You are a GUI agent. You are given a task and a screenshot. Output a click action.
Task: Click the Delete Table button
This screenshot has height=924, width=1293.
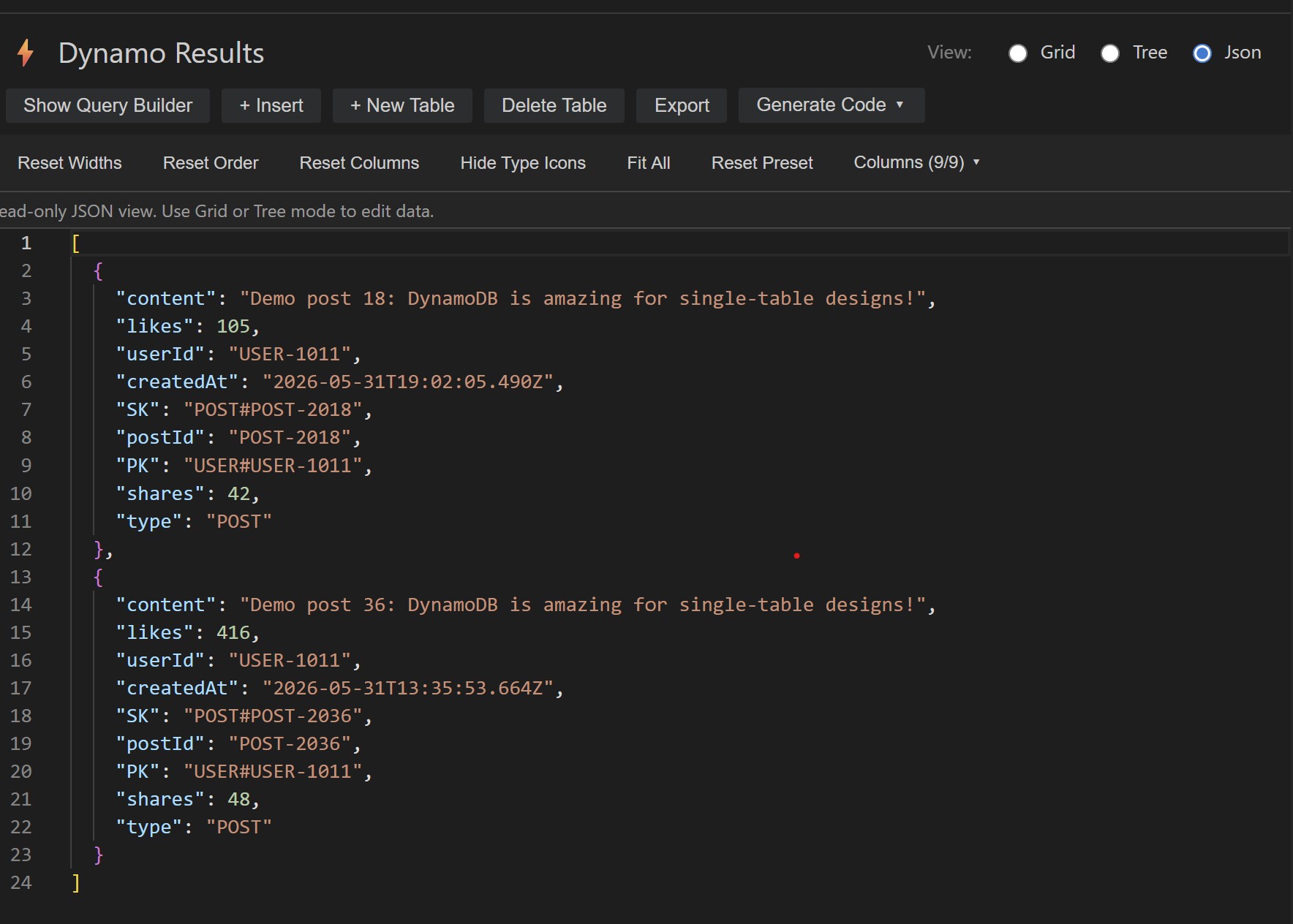pyautogui.click(x=554, y=105)
